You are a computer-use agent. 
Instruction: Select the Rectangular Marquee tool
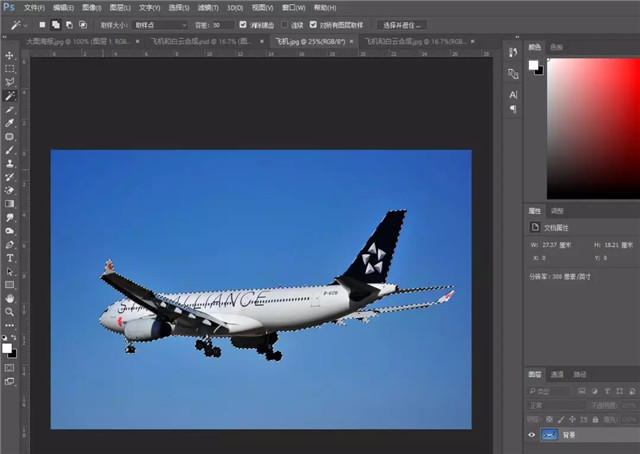point(10,69)
